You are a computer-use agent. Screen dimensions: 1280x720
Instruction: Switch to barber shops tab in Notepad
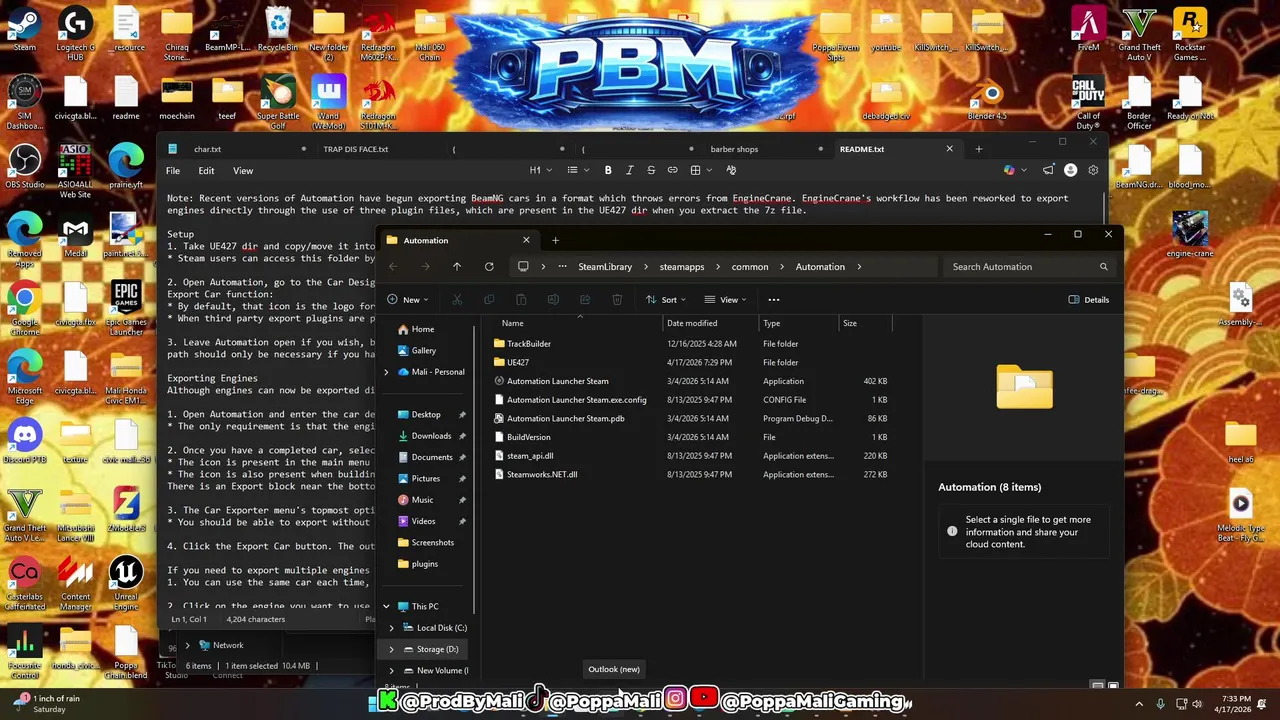pos(734,149)
